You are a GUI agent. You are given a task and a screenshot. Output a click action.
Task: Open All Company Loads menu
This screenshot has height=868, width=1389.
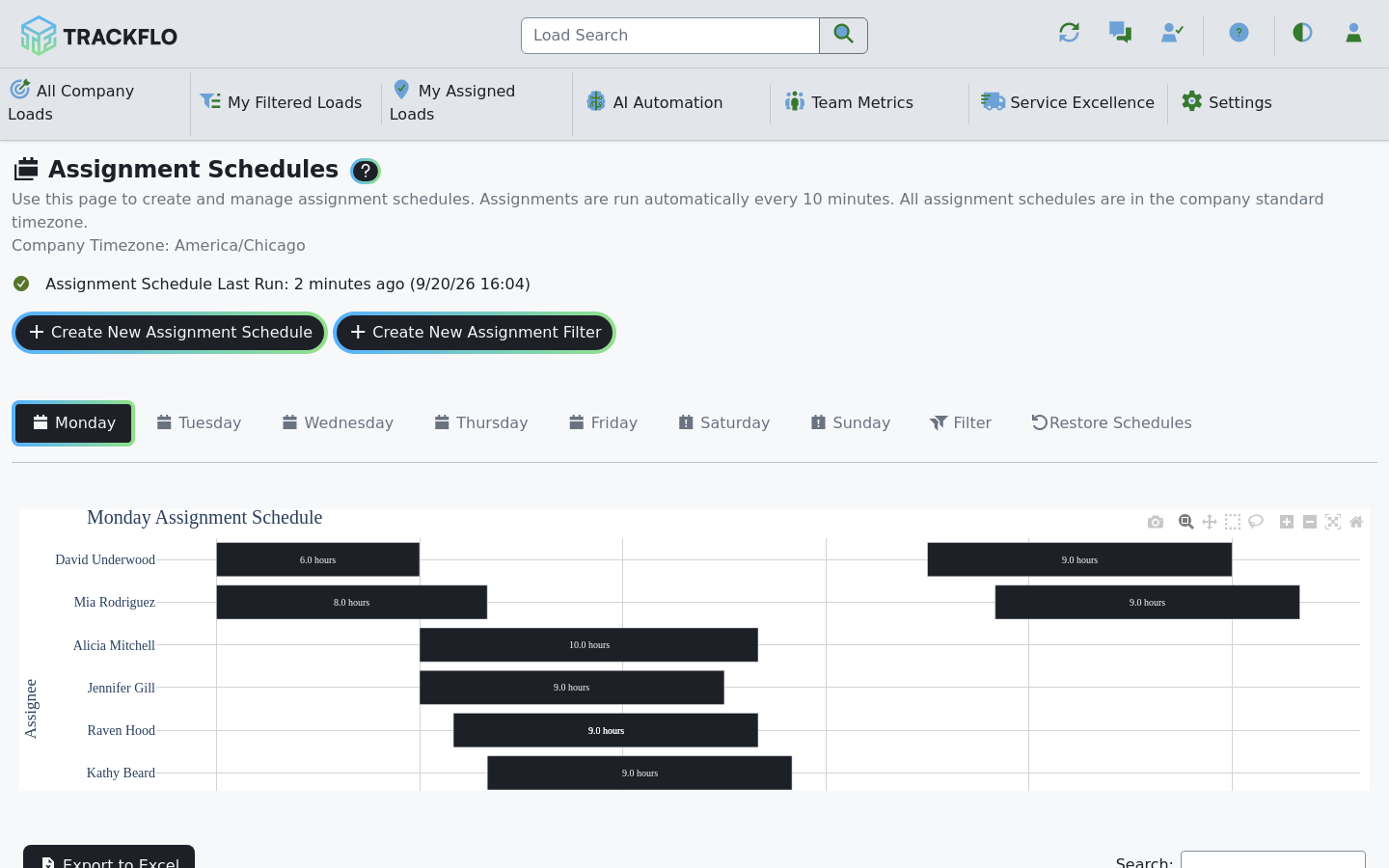pos(95,102)
